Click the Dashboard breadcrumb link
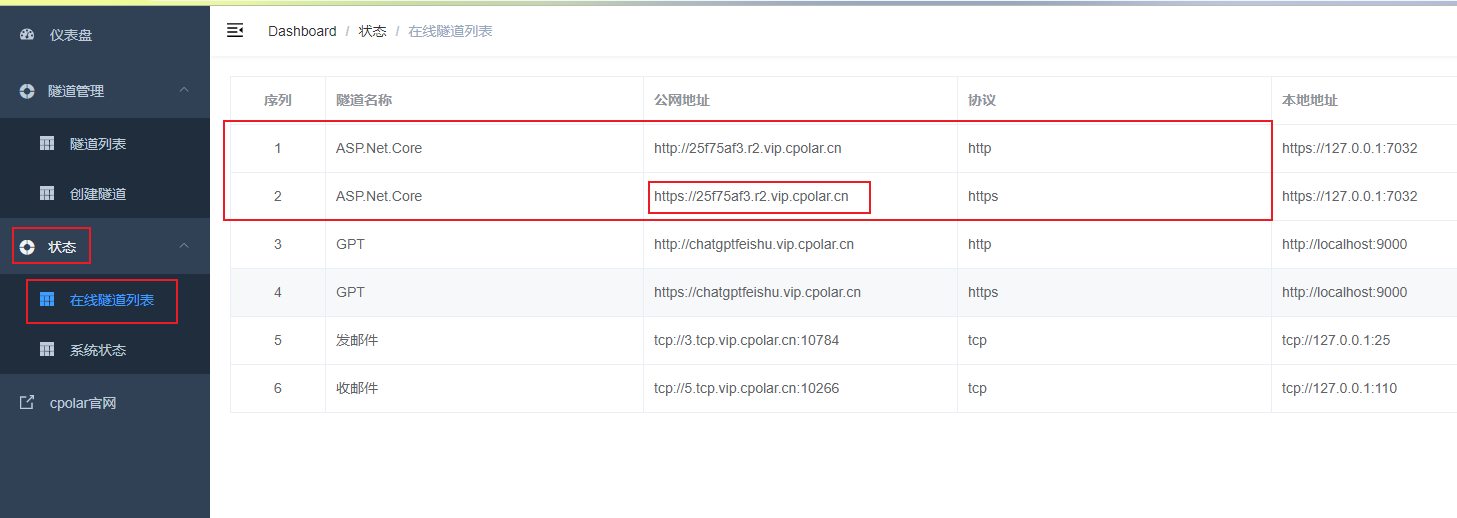Viewport: 1457px width, 518px height. point(302,31)
